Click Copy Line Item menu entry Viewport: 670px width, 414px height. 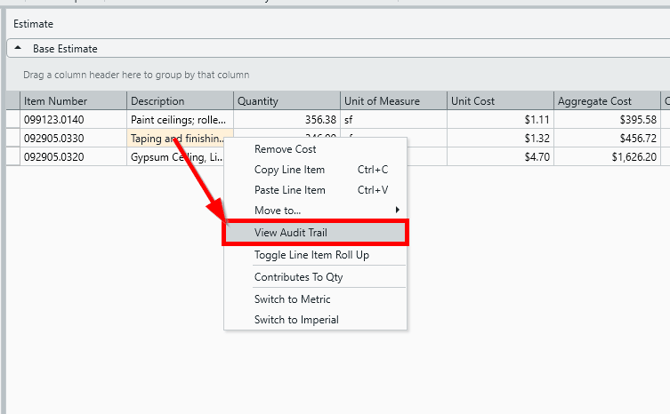click(x=289, y=170)
